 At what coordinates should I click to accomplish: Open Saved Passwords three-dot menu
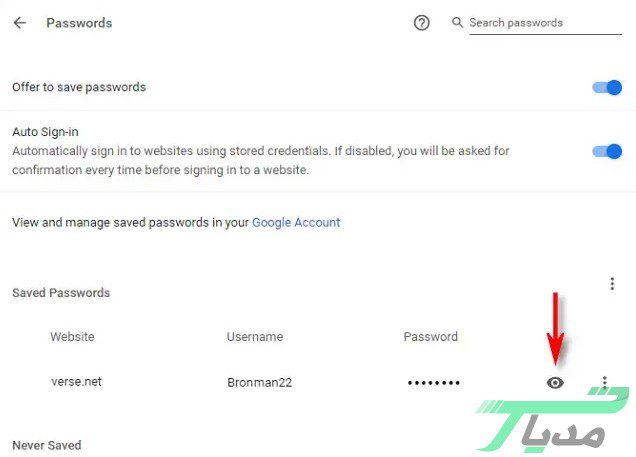(612, 284)
